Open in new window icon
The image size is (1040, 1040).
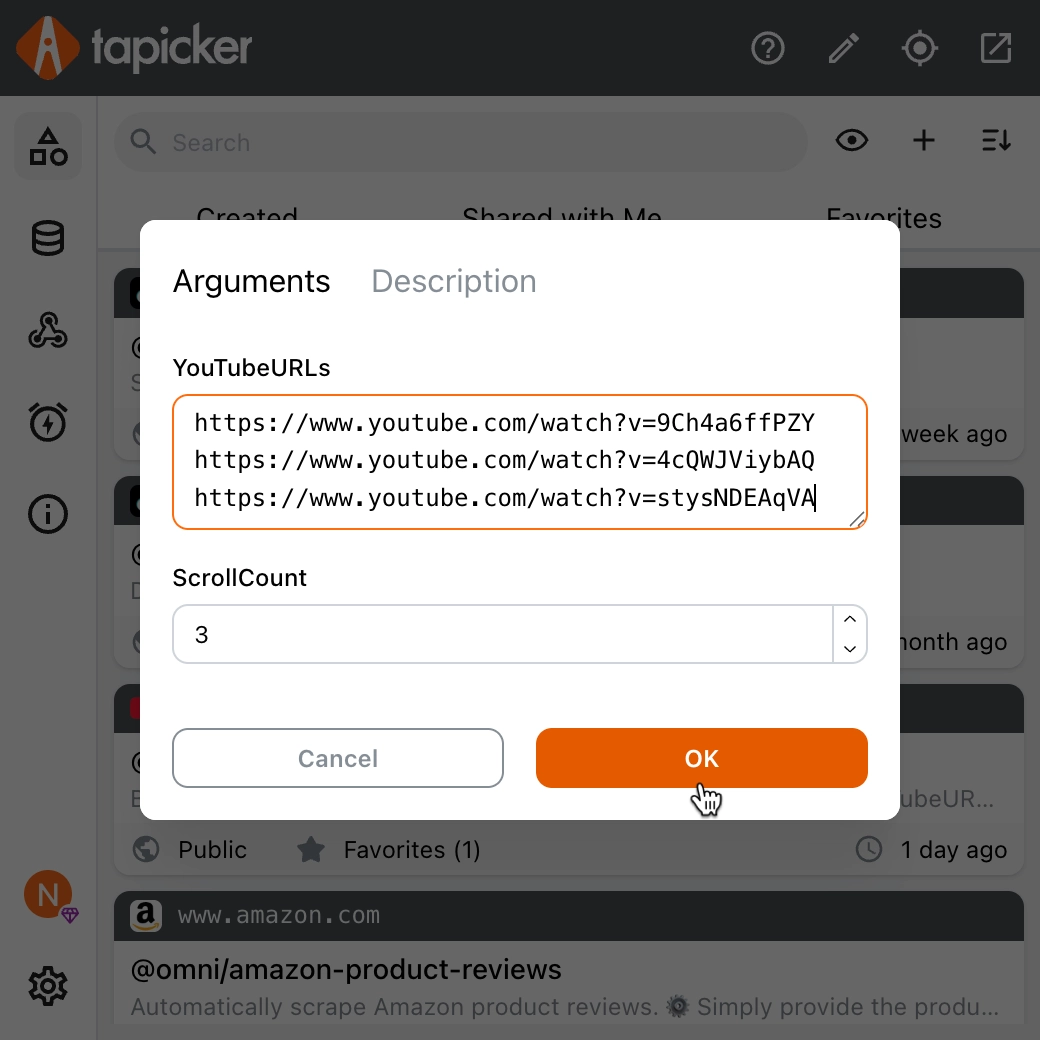pyautogui.click(x=996, y=48)
